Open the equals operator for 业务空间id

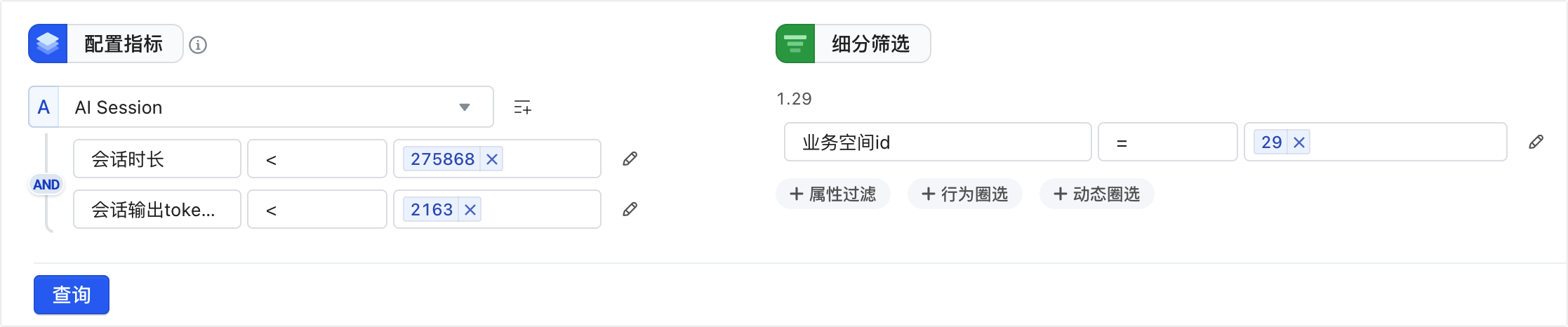click(x=1167, y=142)
